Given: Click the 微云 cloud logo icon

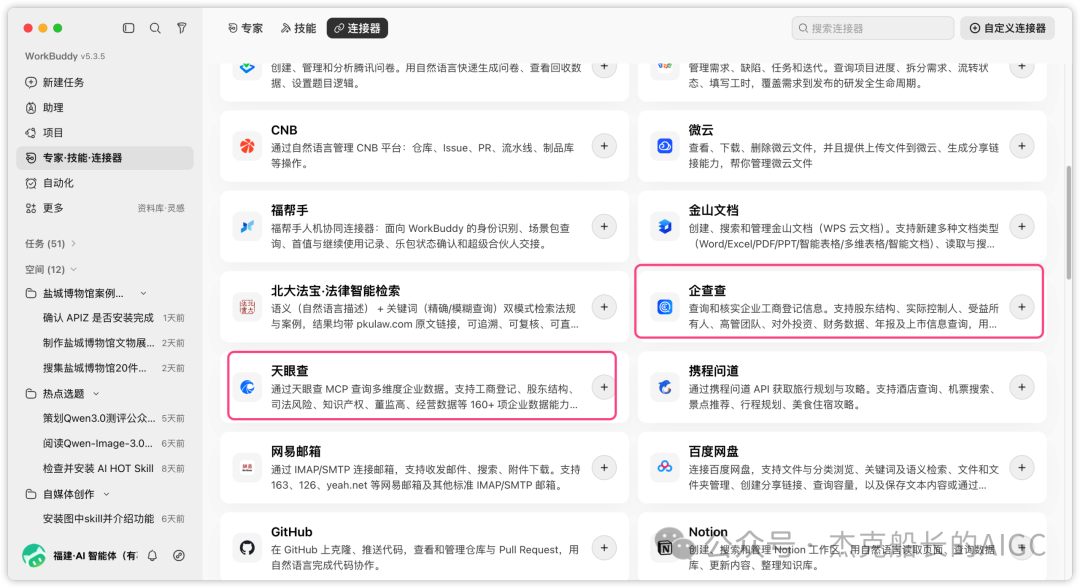Looking at the screenshot, I should click(665, 146).
